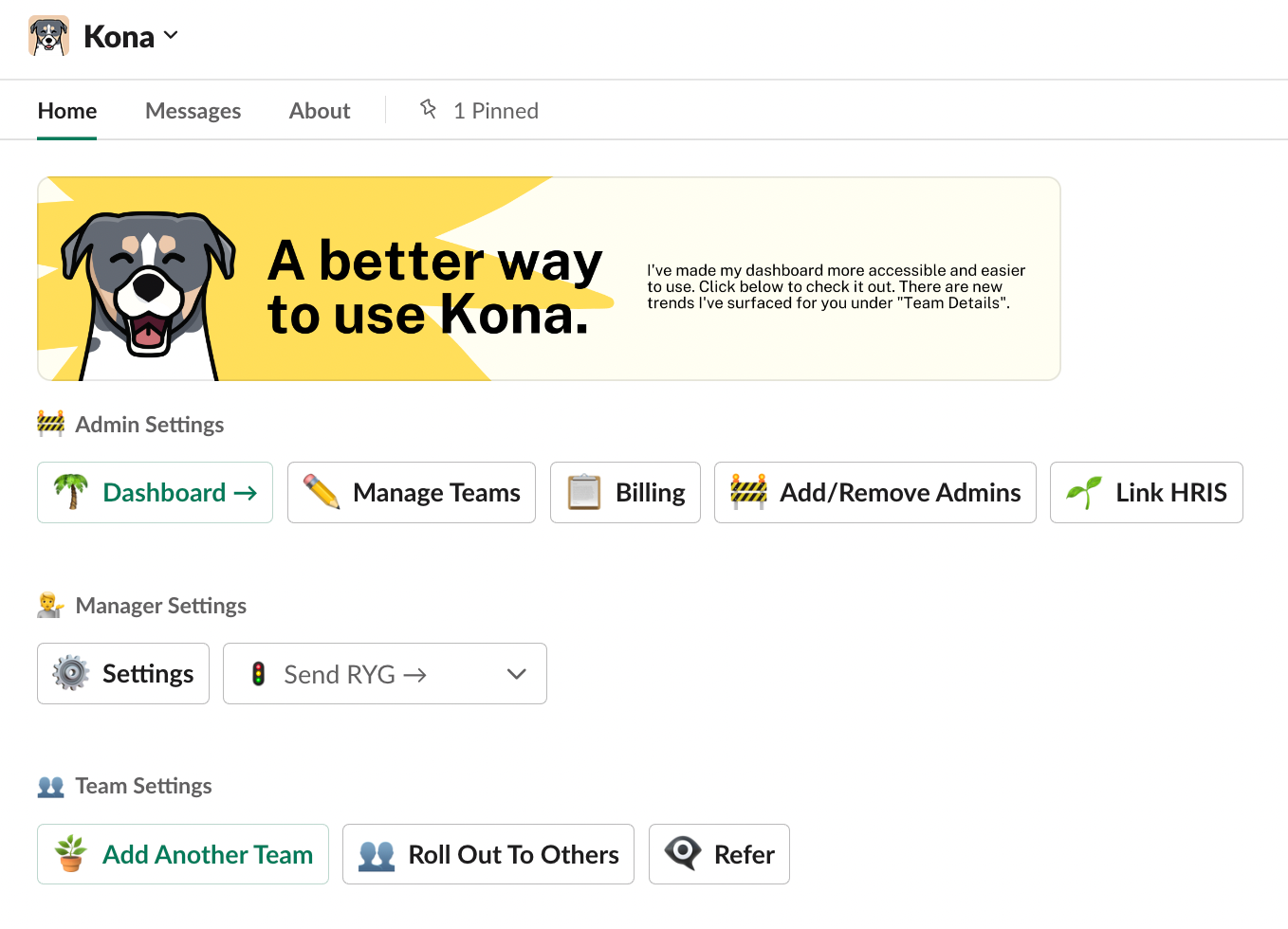The image size is (1288, 929).
Task: Open the 1 Pinned items link
Action: [x=495, y=111]
